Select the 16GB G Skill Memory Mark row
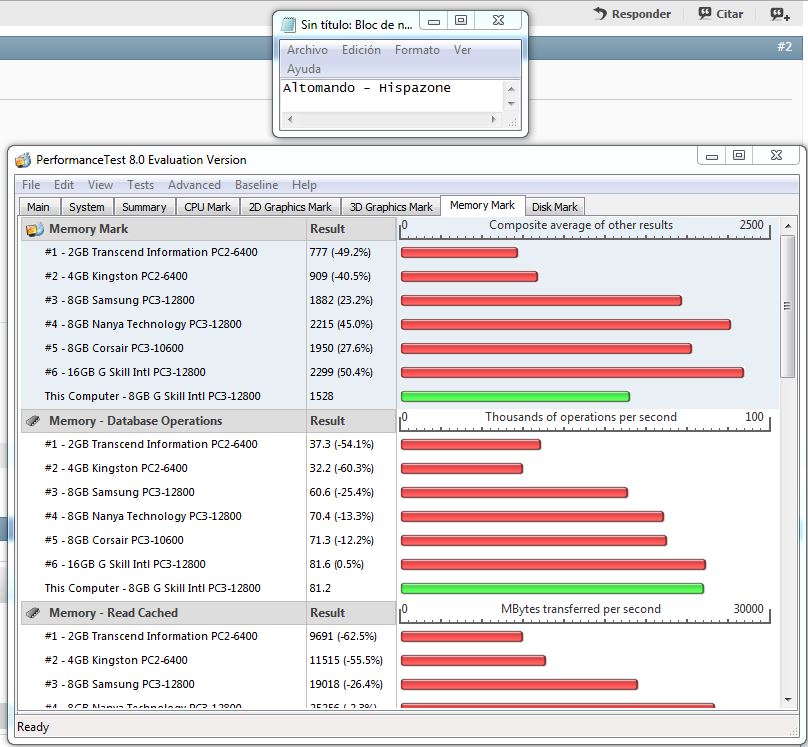The height and width of the screenshot is (747, 808). pyautogui.click(x=160, y=372)
